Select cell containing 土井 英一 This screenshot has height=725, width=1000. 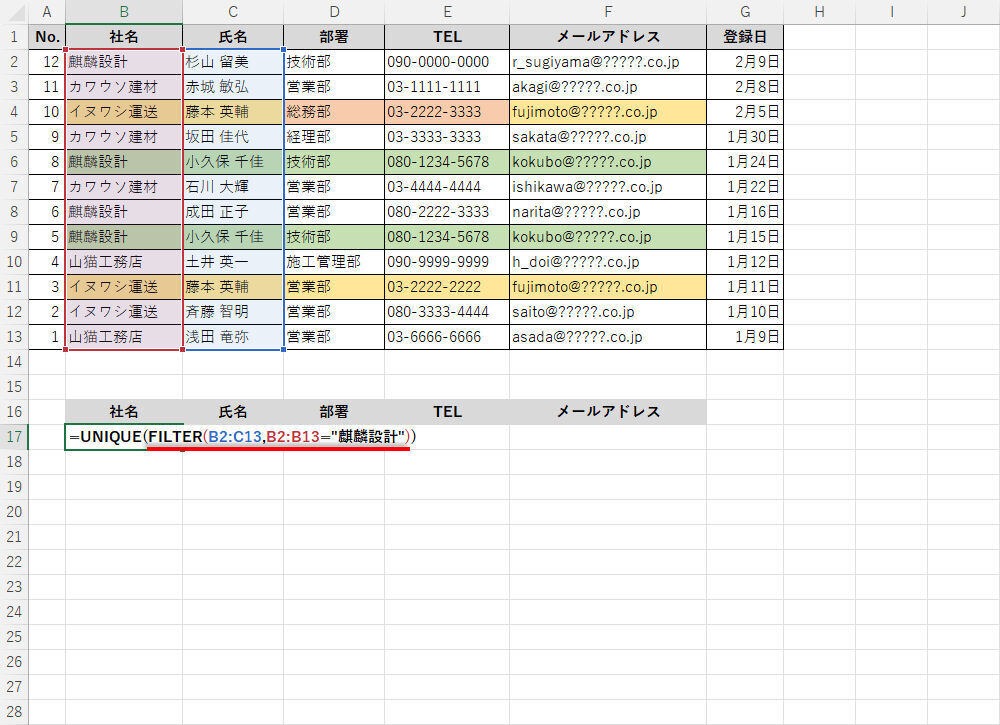[233, 261]
